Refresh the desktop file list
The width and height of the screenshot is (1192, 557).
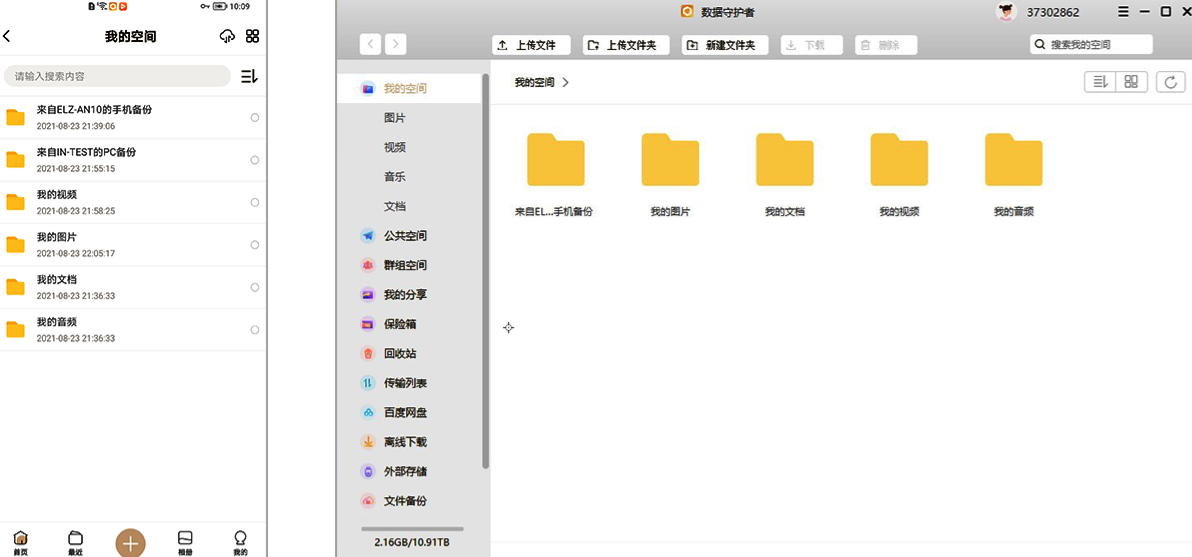point(1171,81)
